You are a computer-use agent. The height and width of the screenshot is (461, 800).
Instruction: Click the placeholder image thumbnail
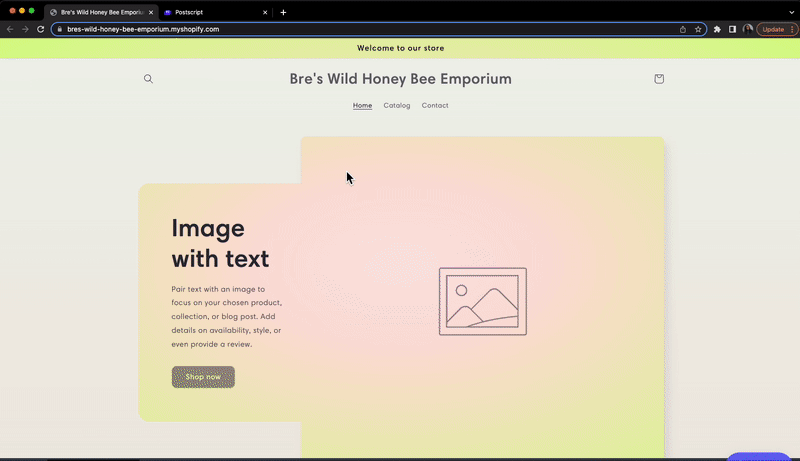tap(483, 301)
